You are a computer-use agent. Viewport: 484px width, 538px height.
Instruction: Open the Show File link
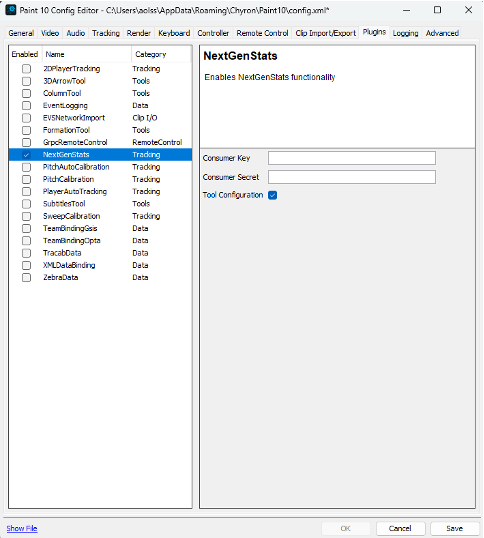click(22, 528)
